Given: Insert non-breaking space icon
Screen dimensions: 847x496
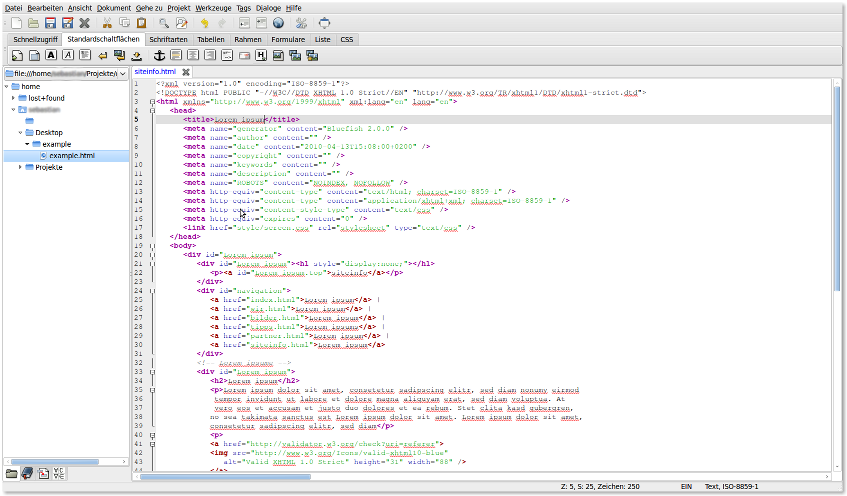Looking at the screenshot, I should tap(137, 55).
